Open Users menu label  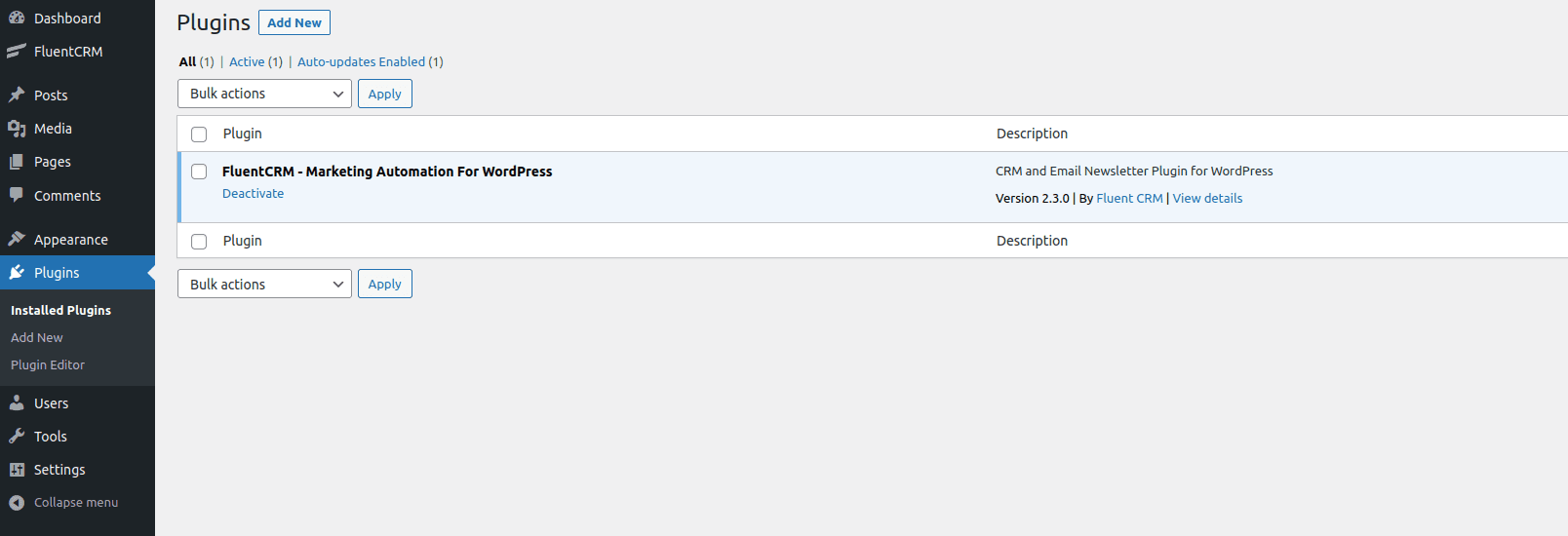click(x=52, y=403)
